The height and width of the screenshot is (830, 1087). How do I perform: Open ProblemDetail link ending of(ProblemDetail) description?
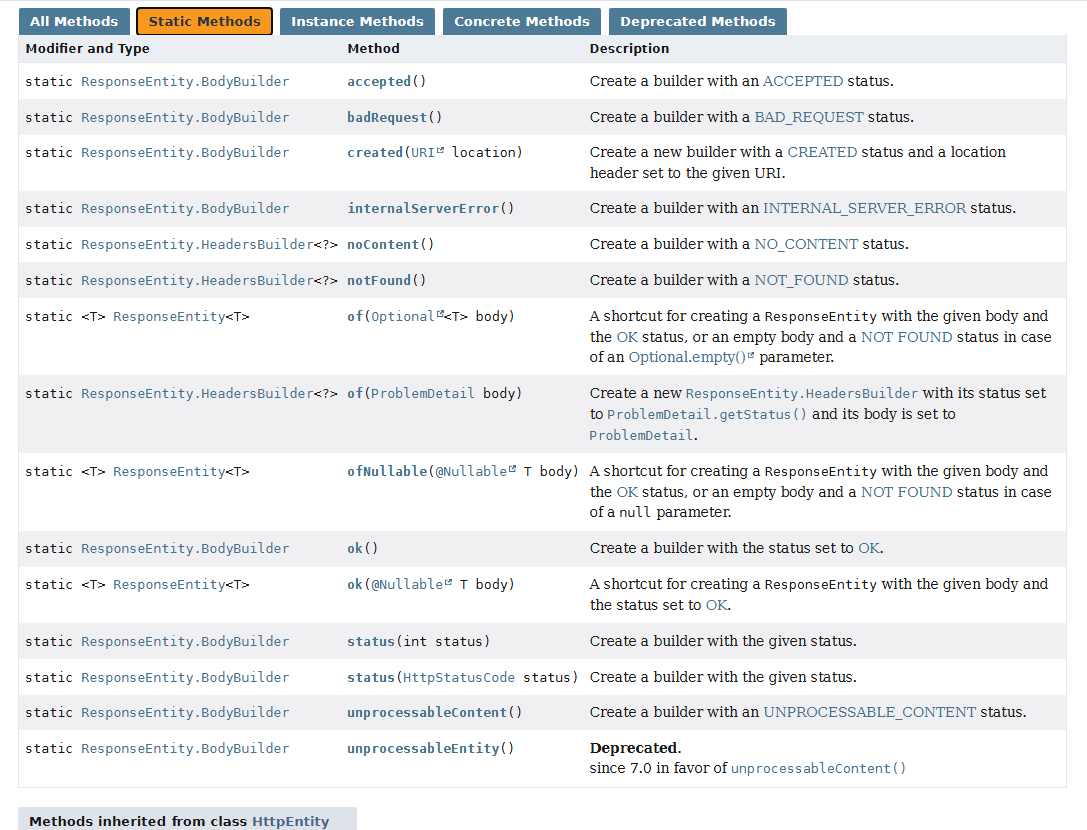[641, 435]
